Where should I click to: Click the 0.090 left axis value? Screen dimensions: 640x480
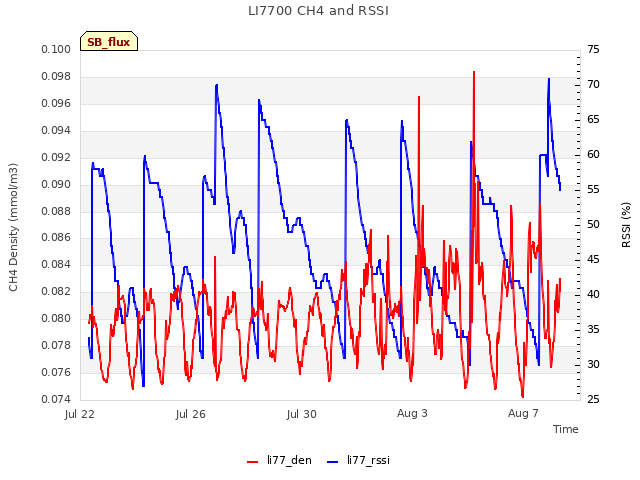tap(56, 184)
